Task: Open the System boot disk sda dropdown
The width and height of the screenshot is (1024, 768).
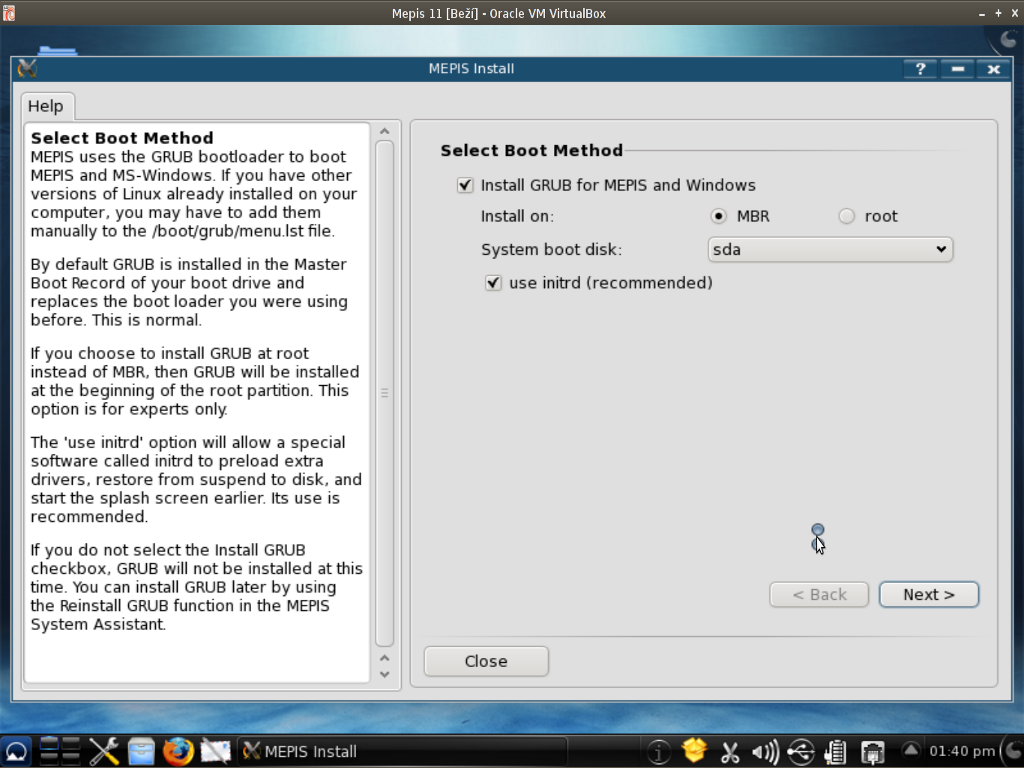Action: [x=830, y=249]
